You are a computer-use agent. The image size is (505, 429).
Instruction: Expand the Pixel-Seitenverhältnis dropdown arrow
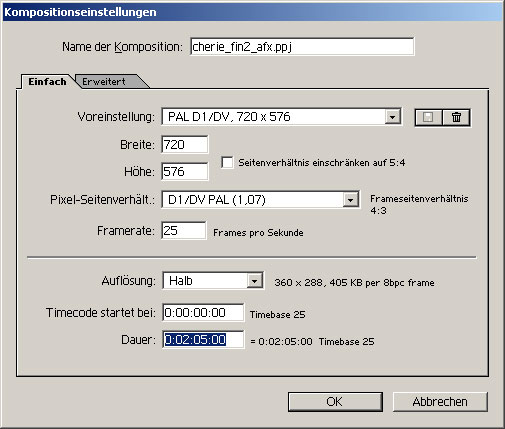[x=350, y=200]
